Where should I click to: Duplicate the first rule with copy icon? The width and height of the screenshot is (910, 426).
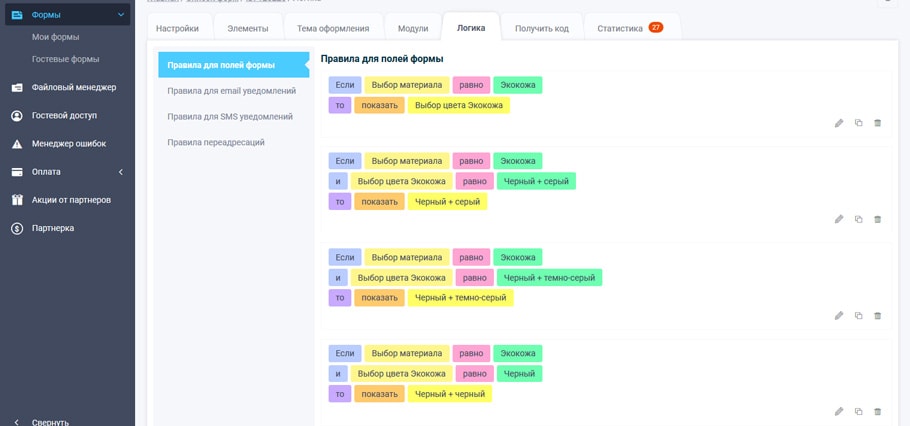858,123
